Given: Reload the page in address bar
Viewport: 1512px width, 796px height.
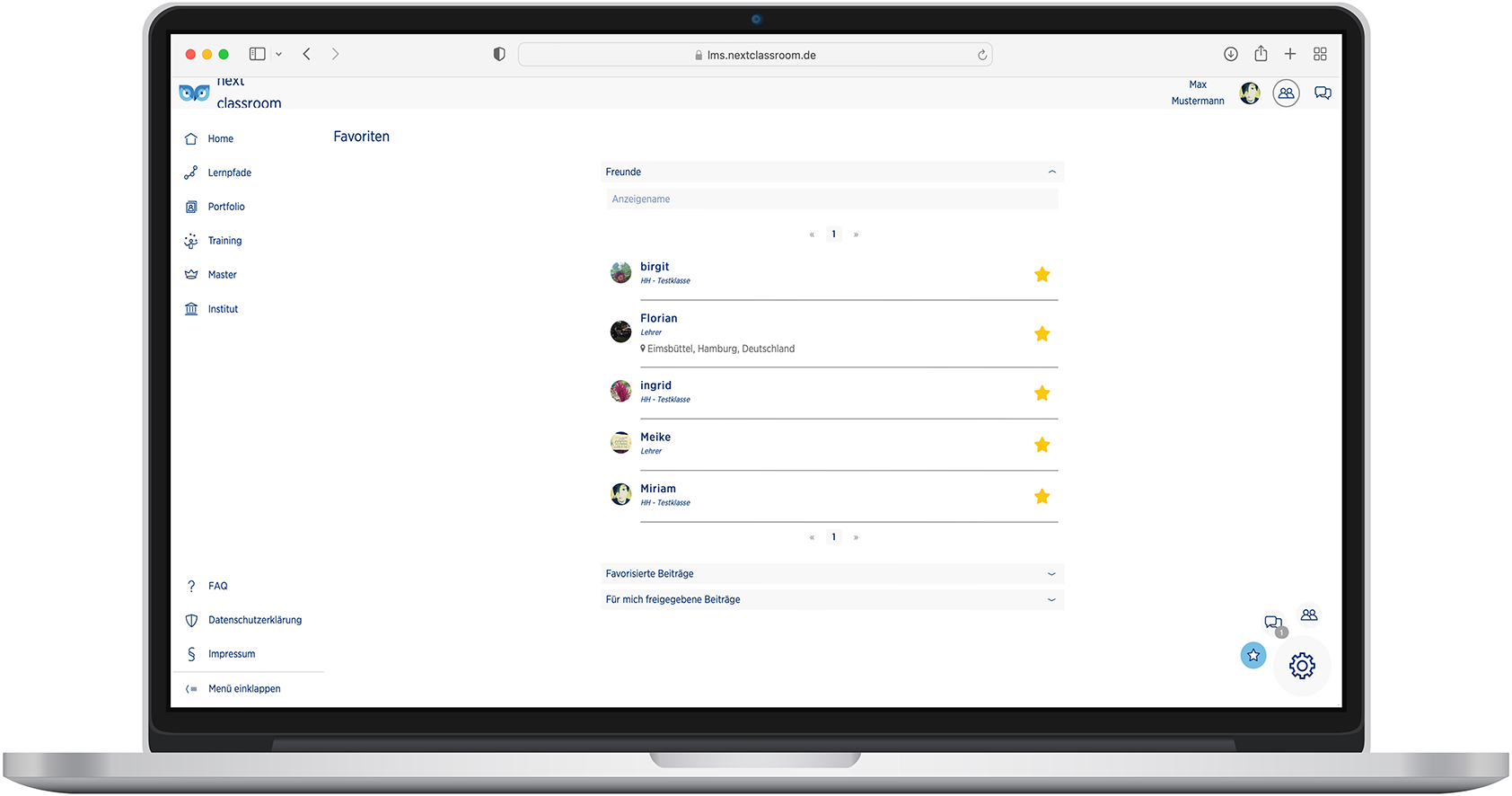Looking at the screenshot, I should pyautogui.click(x=982, y=55).
